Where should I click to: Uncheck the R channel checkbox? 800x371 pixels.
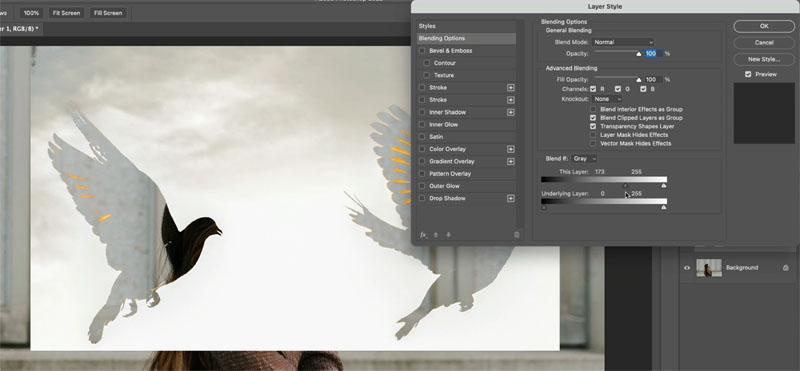(593, 89)
